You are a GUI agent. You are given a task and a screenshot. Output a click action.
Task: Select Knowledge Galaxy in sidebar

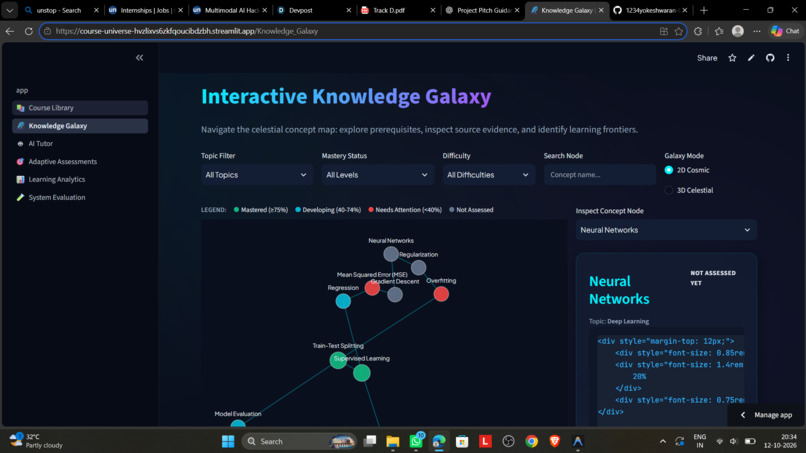(80, 126)
